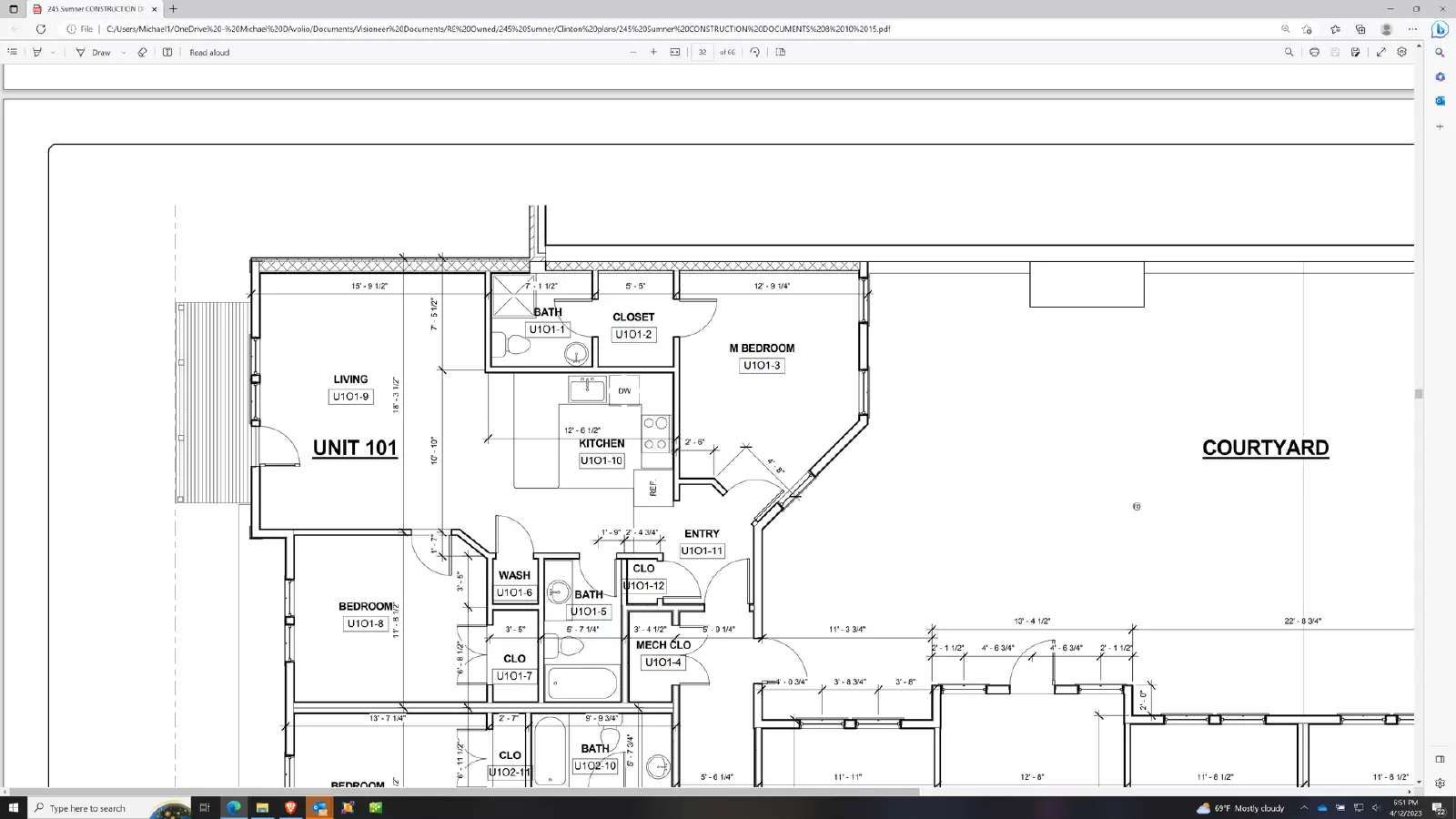Image resolution: width=1456 pixels, height=819 pixels.
Task: Click the KITCHEN U101-10 room label
Action: tap(602, 452)
